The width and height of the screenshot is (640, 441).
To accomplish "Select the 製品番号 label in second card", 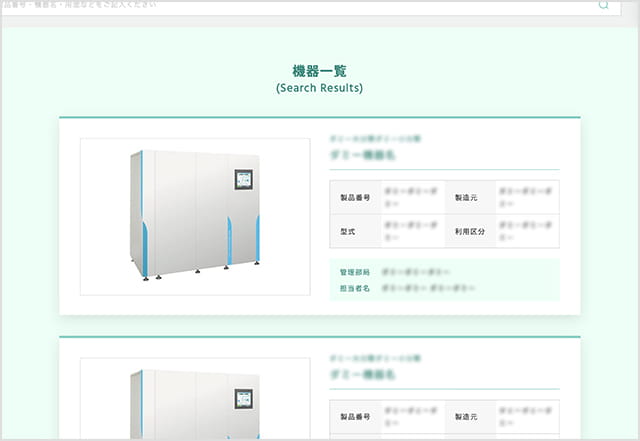I will 355,415.
